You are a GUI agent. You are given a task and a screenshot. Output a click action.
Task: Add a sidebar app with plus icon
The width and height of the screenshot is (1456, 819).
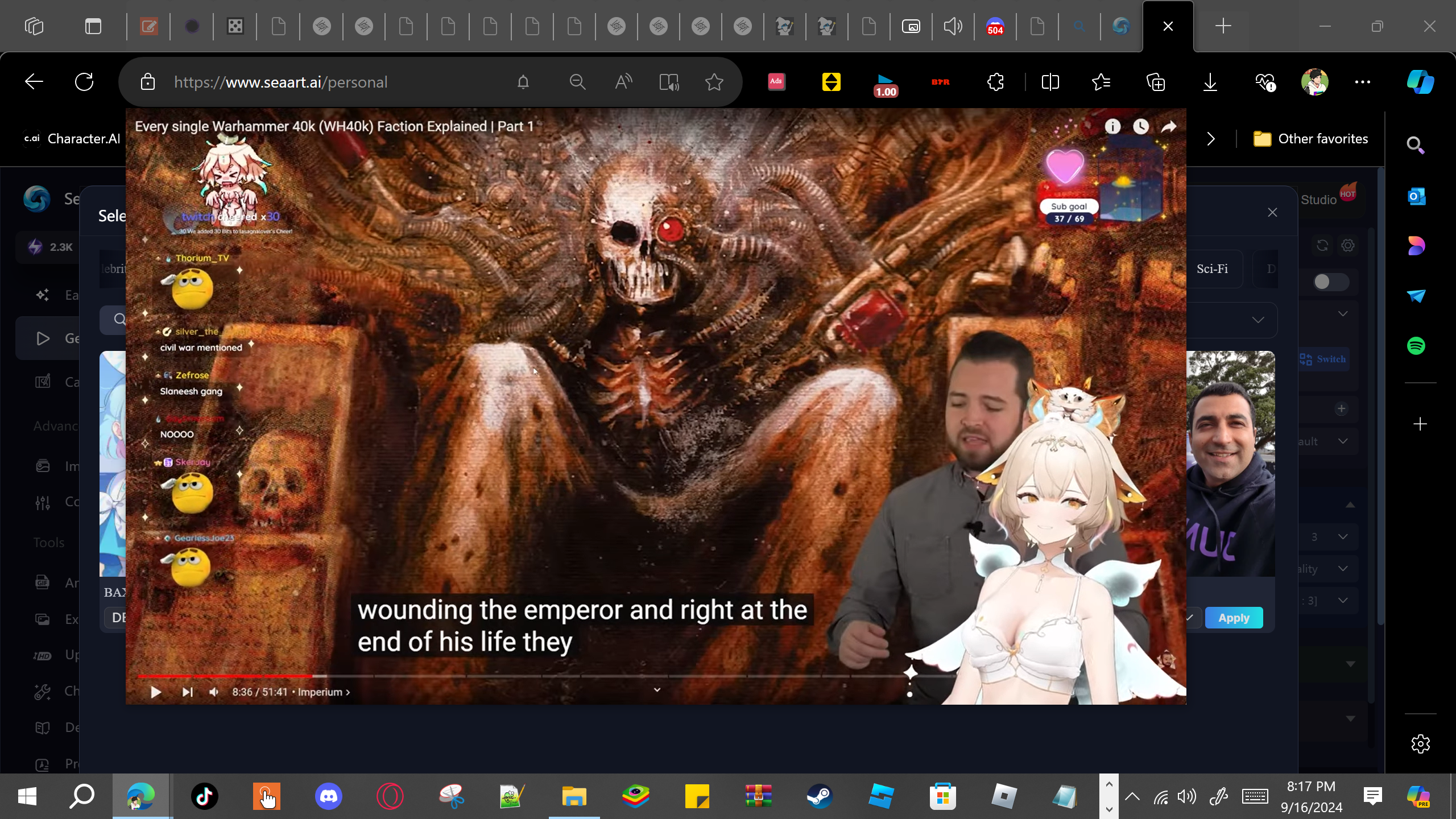tap(1420, 424)
